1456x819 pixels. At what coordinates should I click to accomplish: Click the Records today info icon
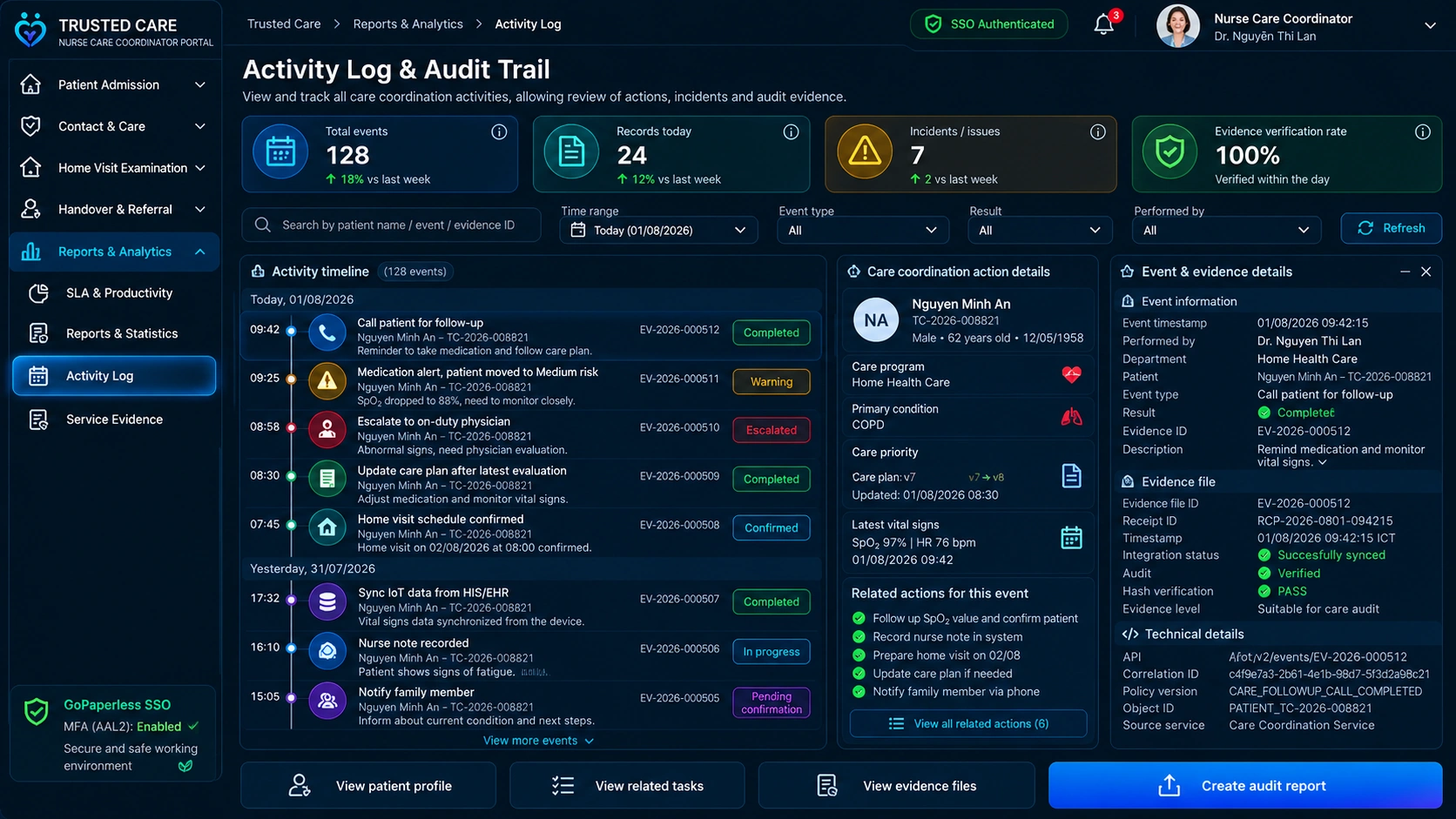pos(791,132)
